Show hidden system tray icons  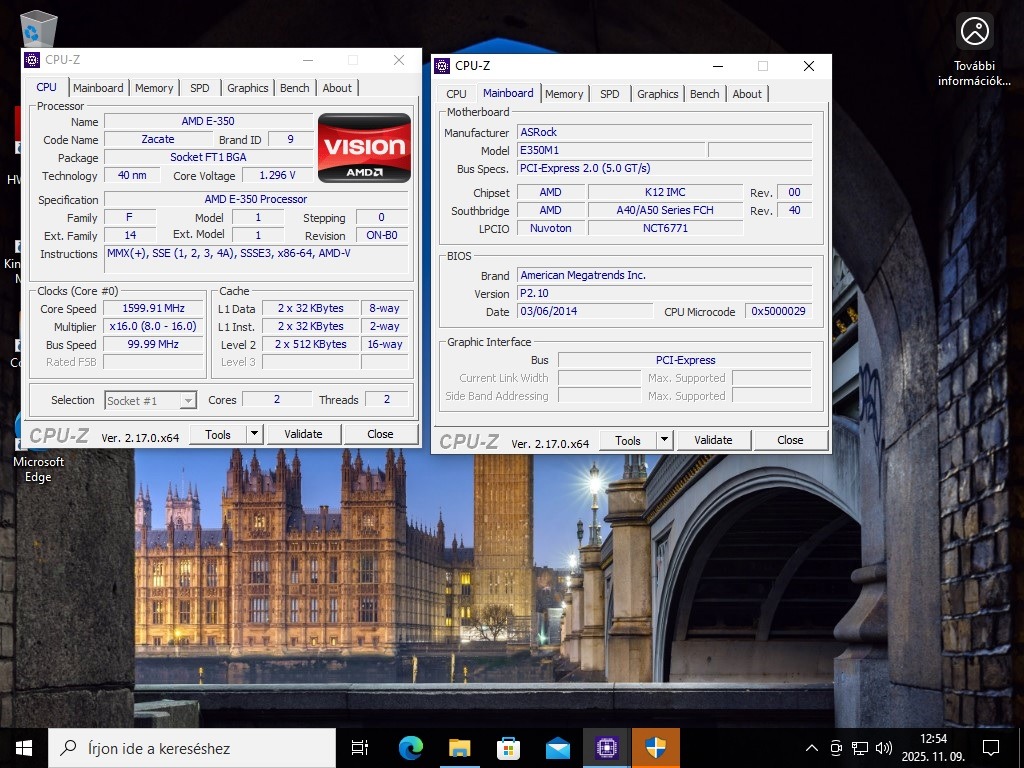[813, 748]
